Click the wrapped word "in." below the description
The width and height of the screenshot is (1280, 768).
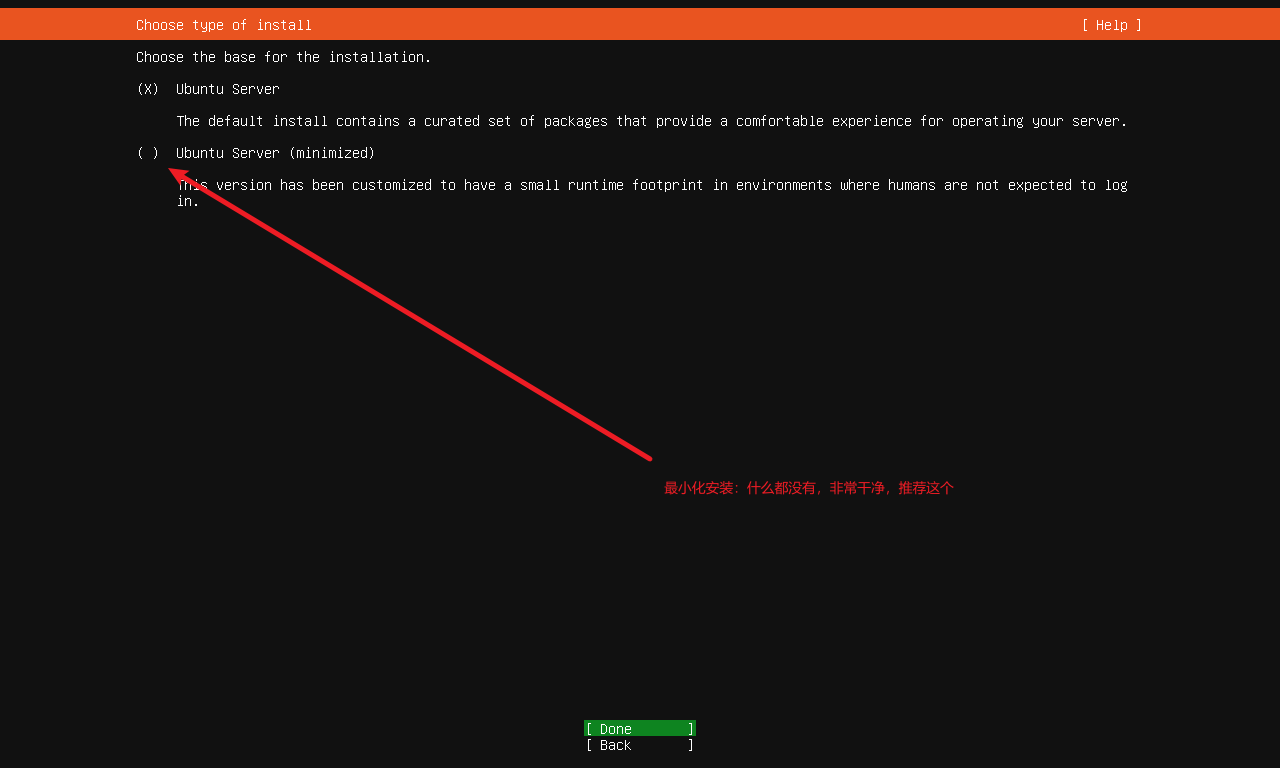pos(188,201)
